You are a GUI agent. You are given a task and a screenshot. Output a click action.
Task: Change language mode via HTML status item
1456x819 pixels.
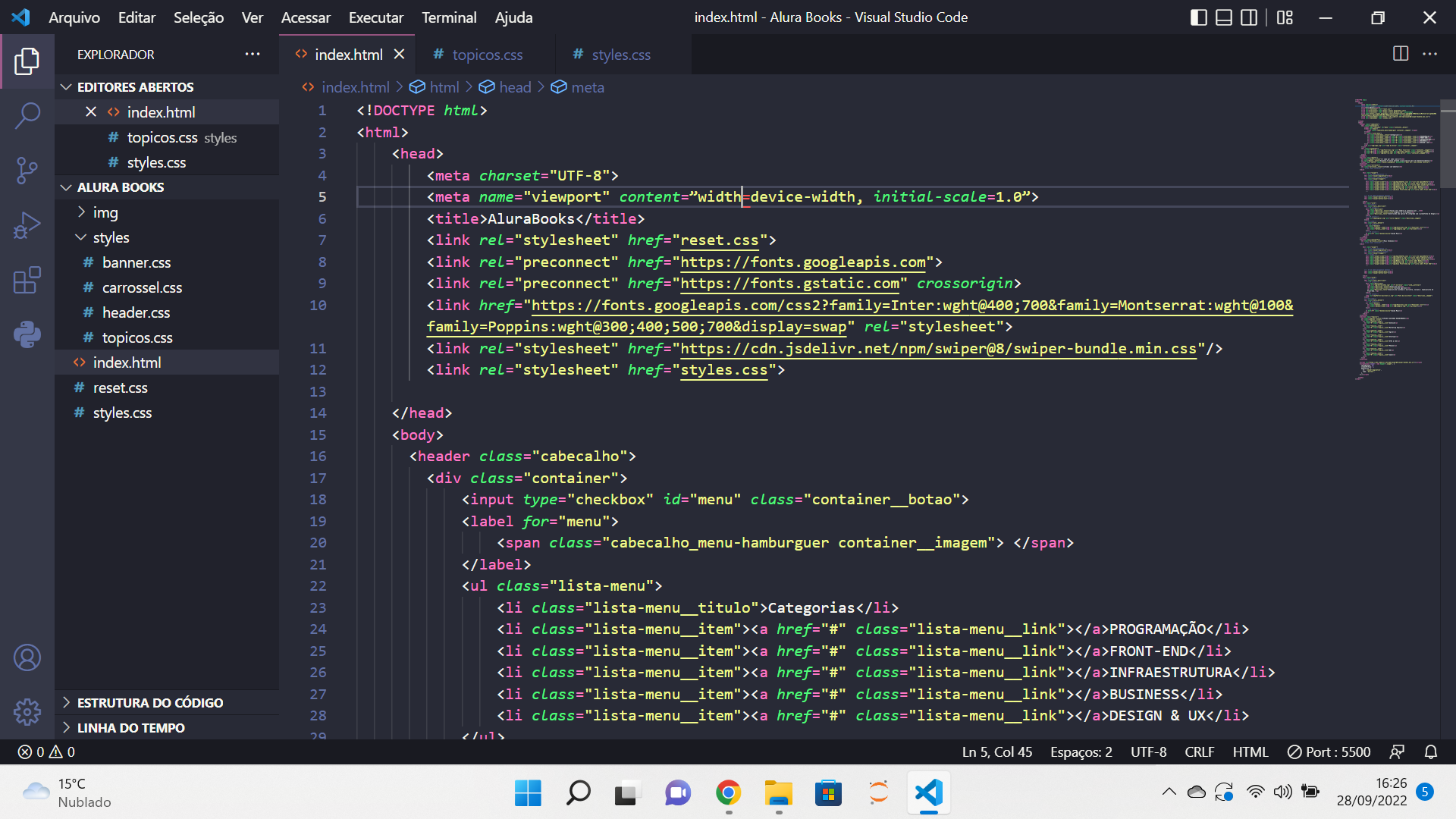1250,752
